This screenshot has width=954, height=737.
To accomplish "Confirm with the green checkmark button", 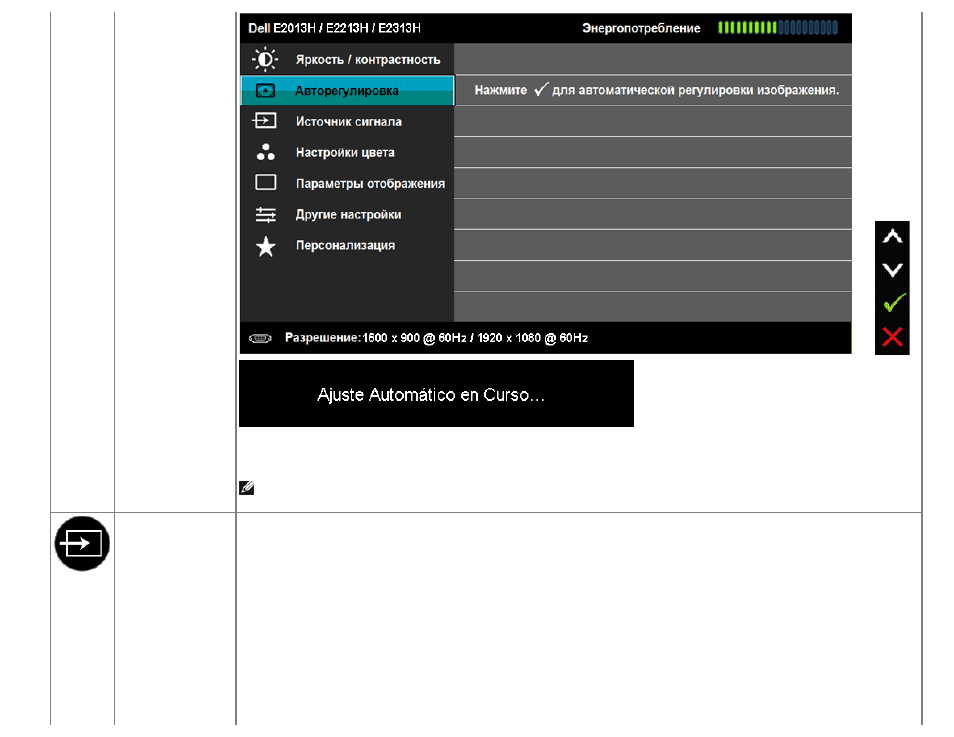I will point(893,302).
